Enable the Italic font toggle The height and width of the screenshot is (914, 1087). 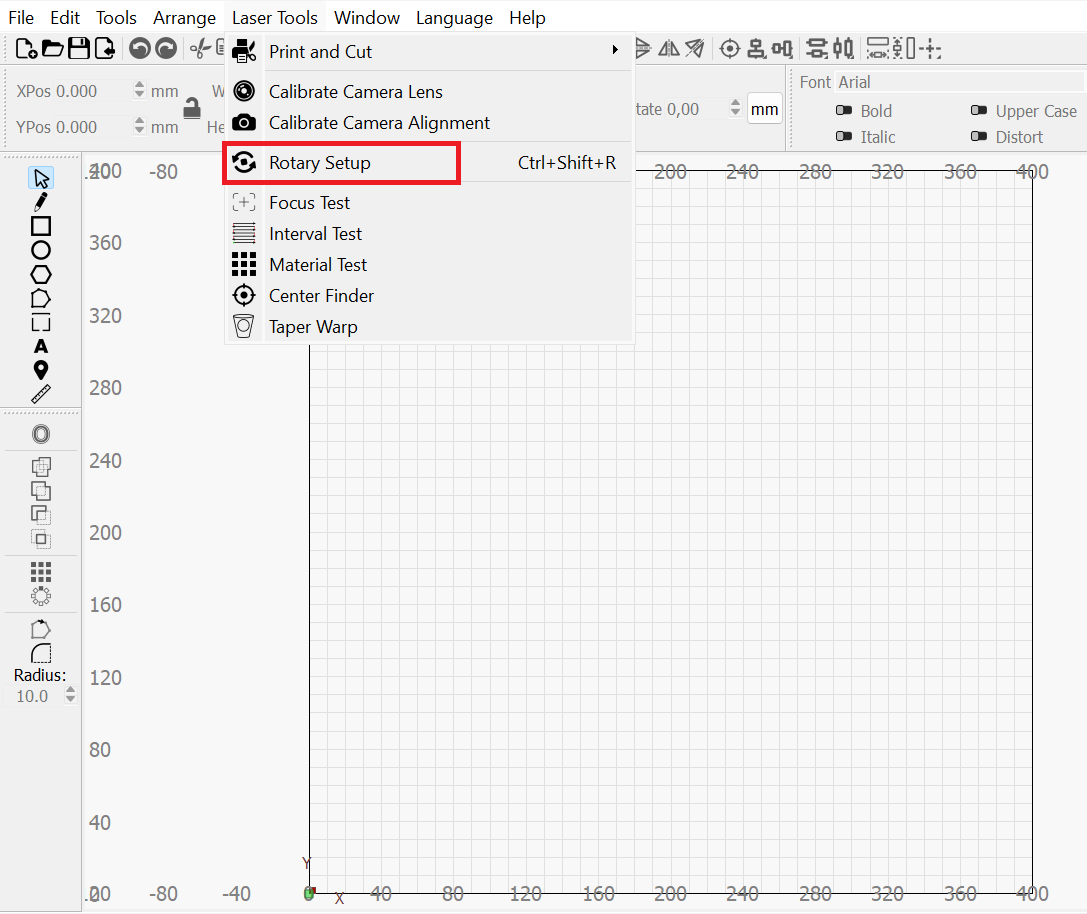[844, 137]
